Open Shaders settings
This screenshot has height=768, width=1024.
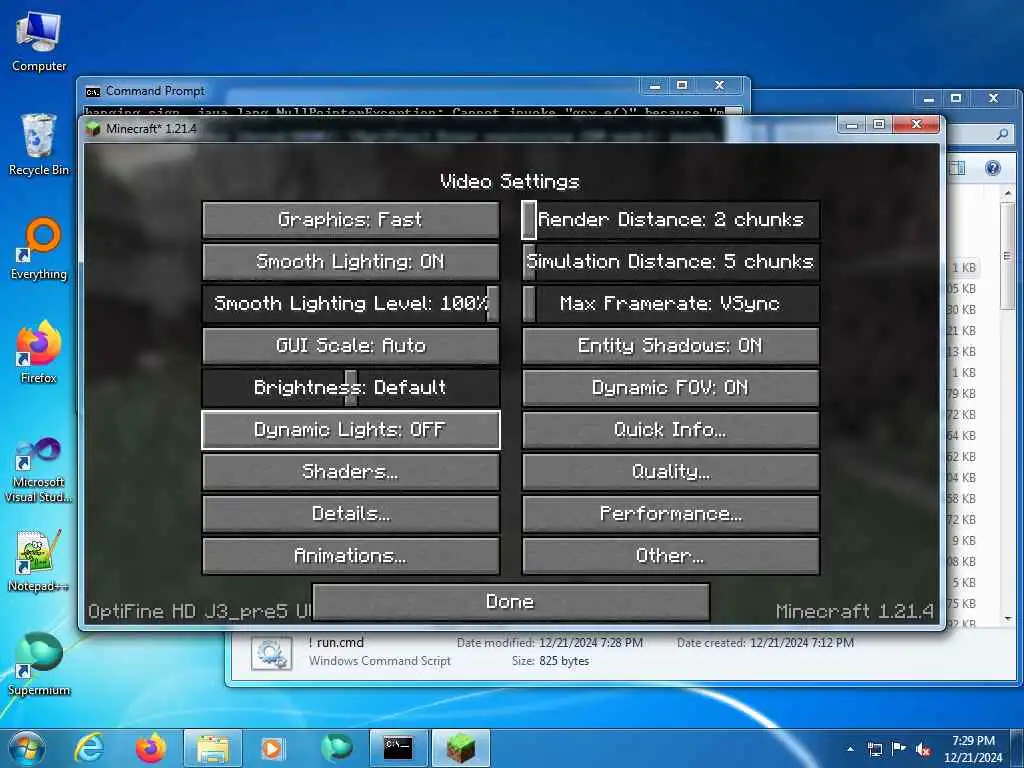point(351,472)
